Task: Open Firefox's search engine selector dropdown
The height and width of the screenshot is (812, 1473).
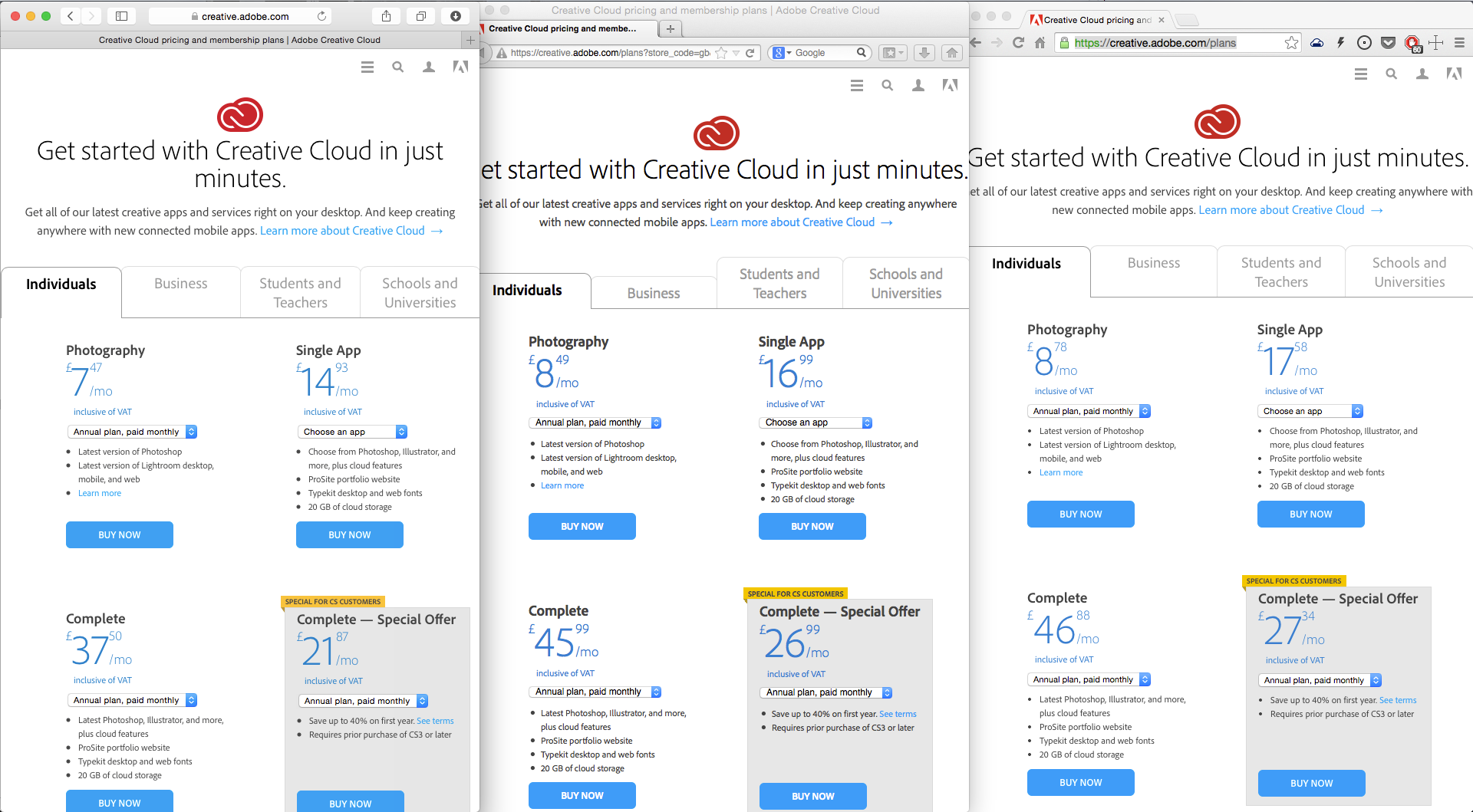Action: coord(782,53)
